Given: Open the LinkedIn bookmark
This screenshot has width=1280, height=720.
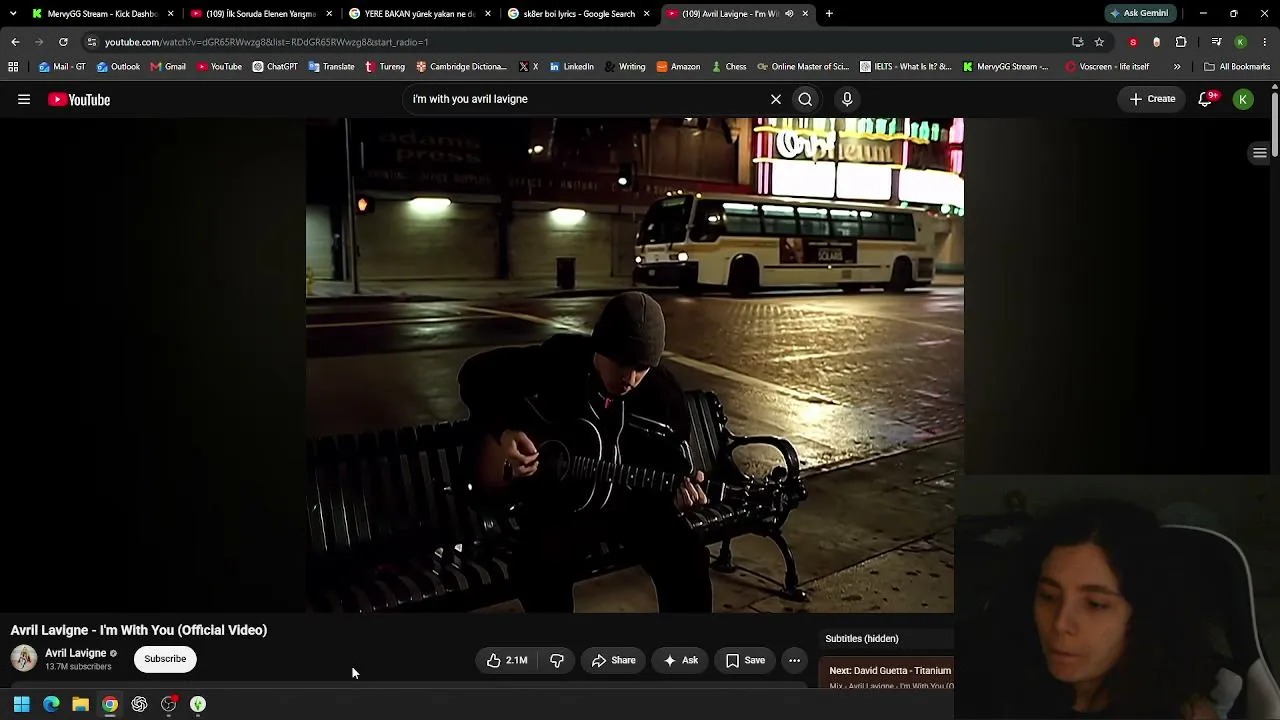Looking at the screenshot, I should 572,67.
